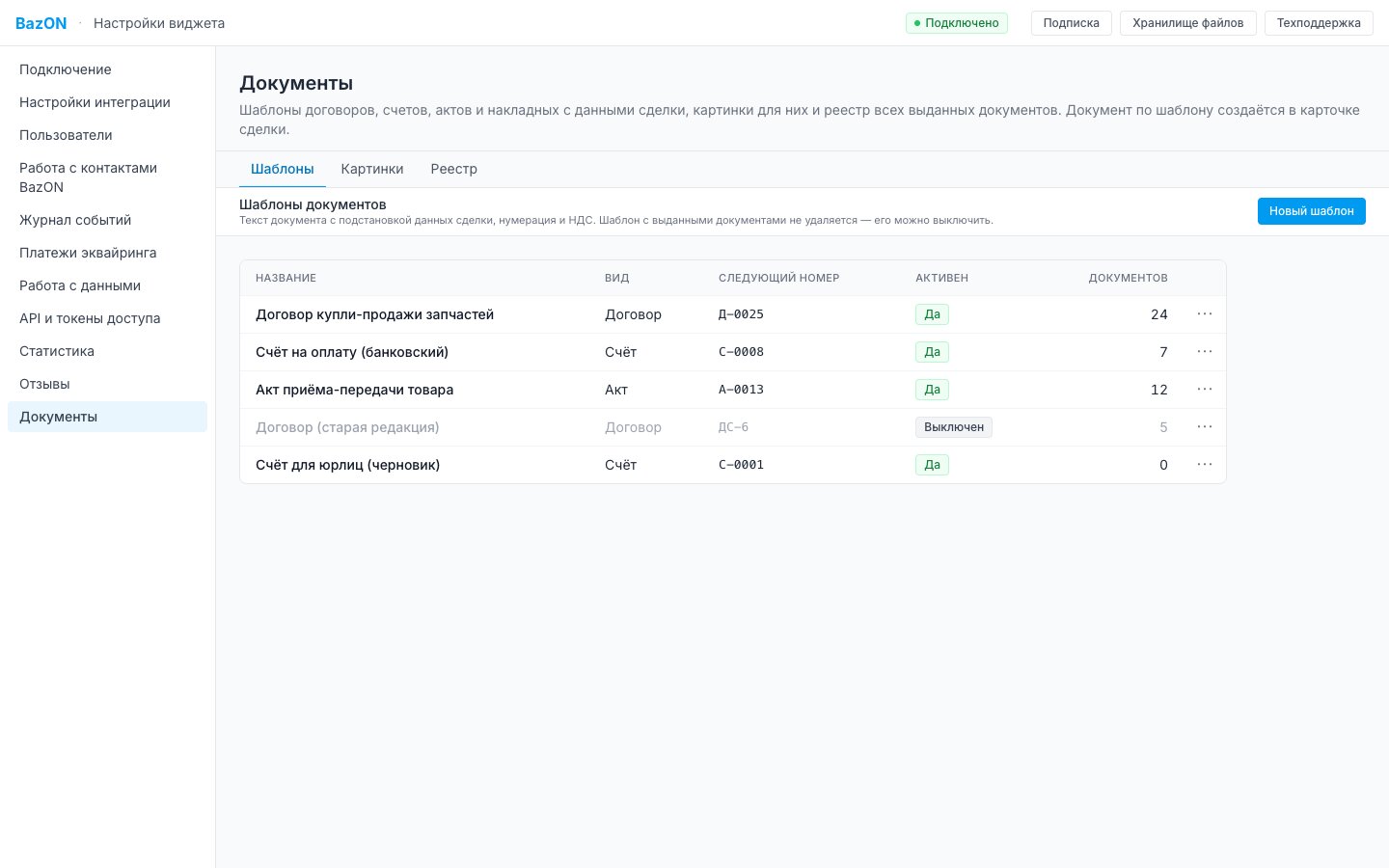Click the Да badge for Счёт для юрлиц
This screenshot has height=868, width=1389.
(x=932, y=465)
